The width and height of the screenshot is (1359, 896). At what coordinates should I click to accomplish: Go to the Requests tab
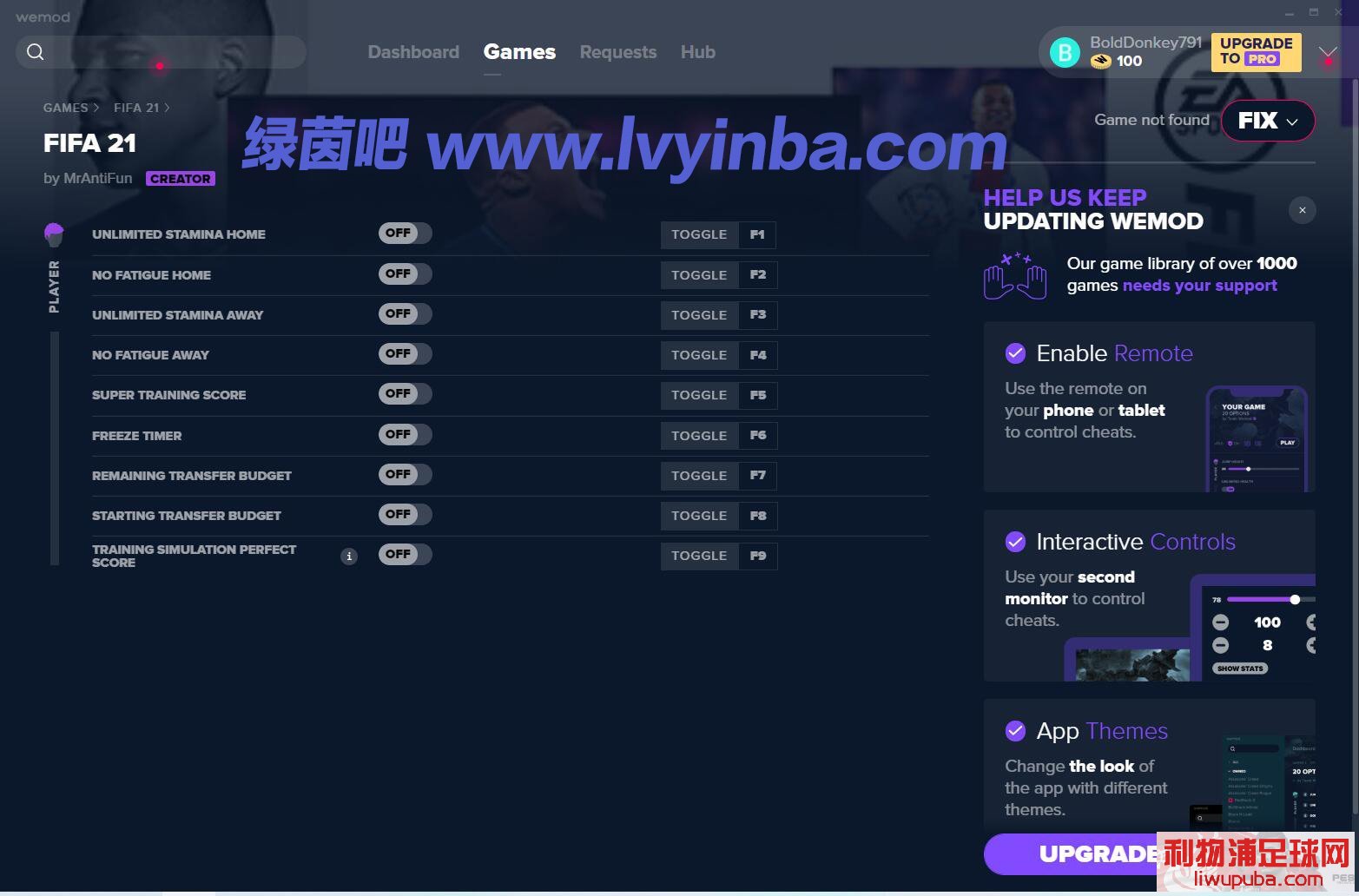coord(618,52)
